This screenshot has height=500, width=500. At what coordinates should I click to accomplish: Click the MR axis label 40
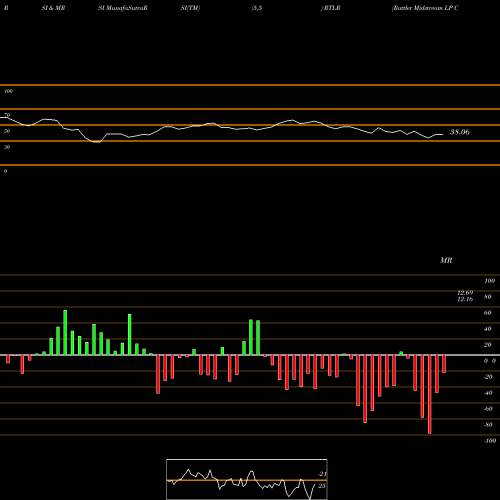click(x=488, y=329)
